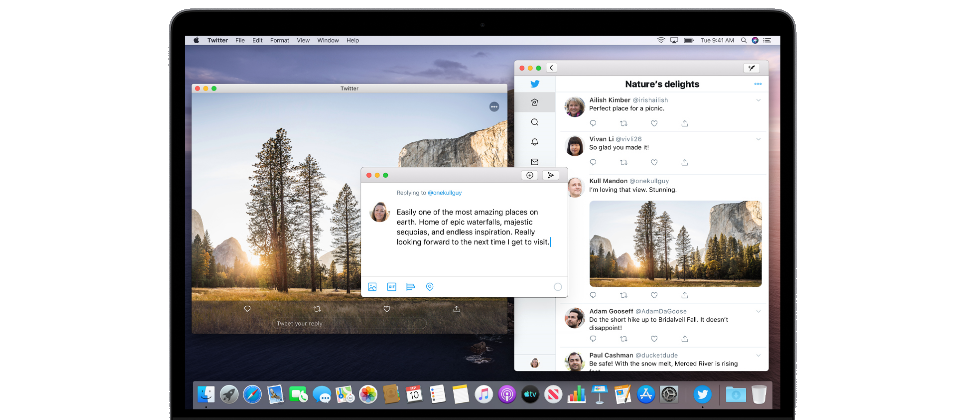Click the @onekullguy link in the reply window
The height and width of the screenshot is (420, 960).
446,192
